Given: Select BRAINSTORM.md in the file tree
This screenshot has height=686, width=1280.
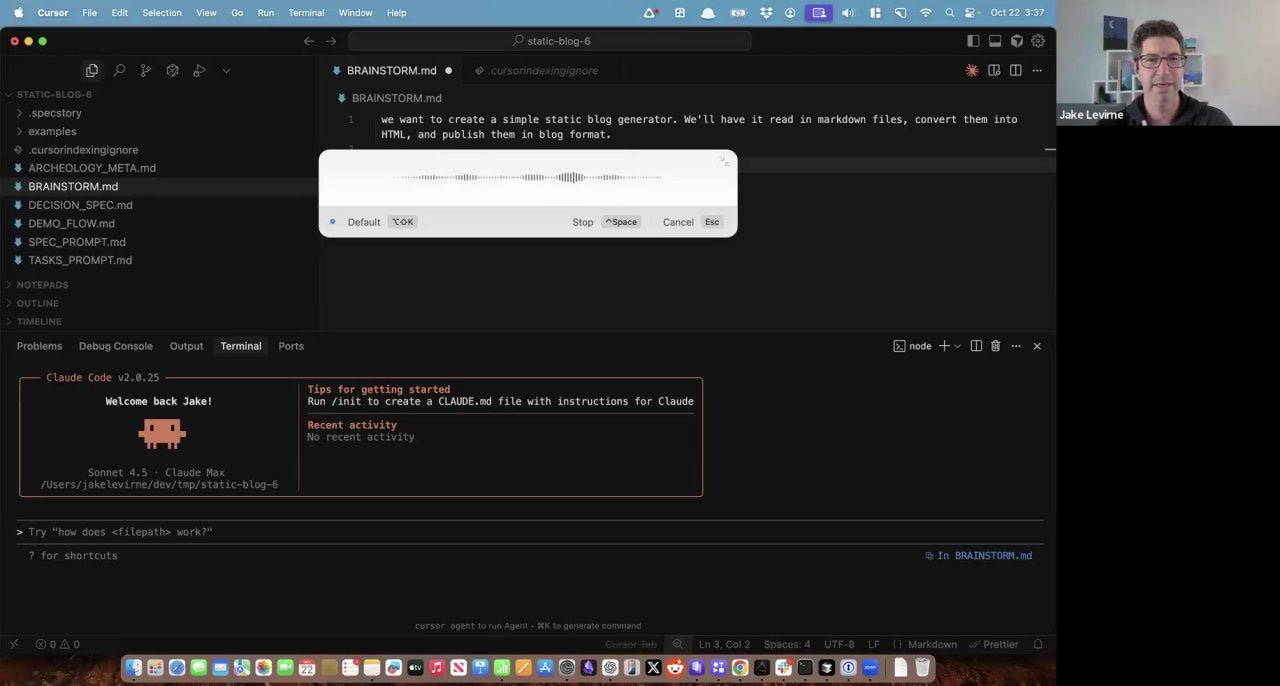Looking at the screenshot, I should (x=73, y=186).
